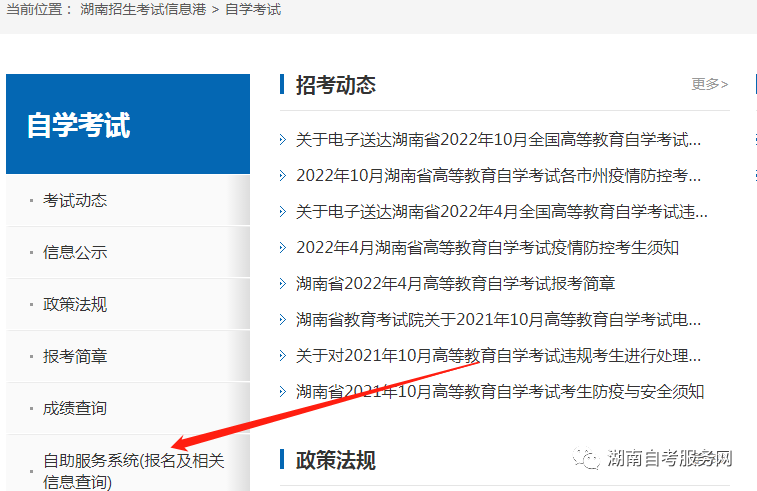Viewport: 757px width, 491px height.
Task: Open 2022年4月 electronic delivery violation notice
Action: 501,211
